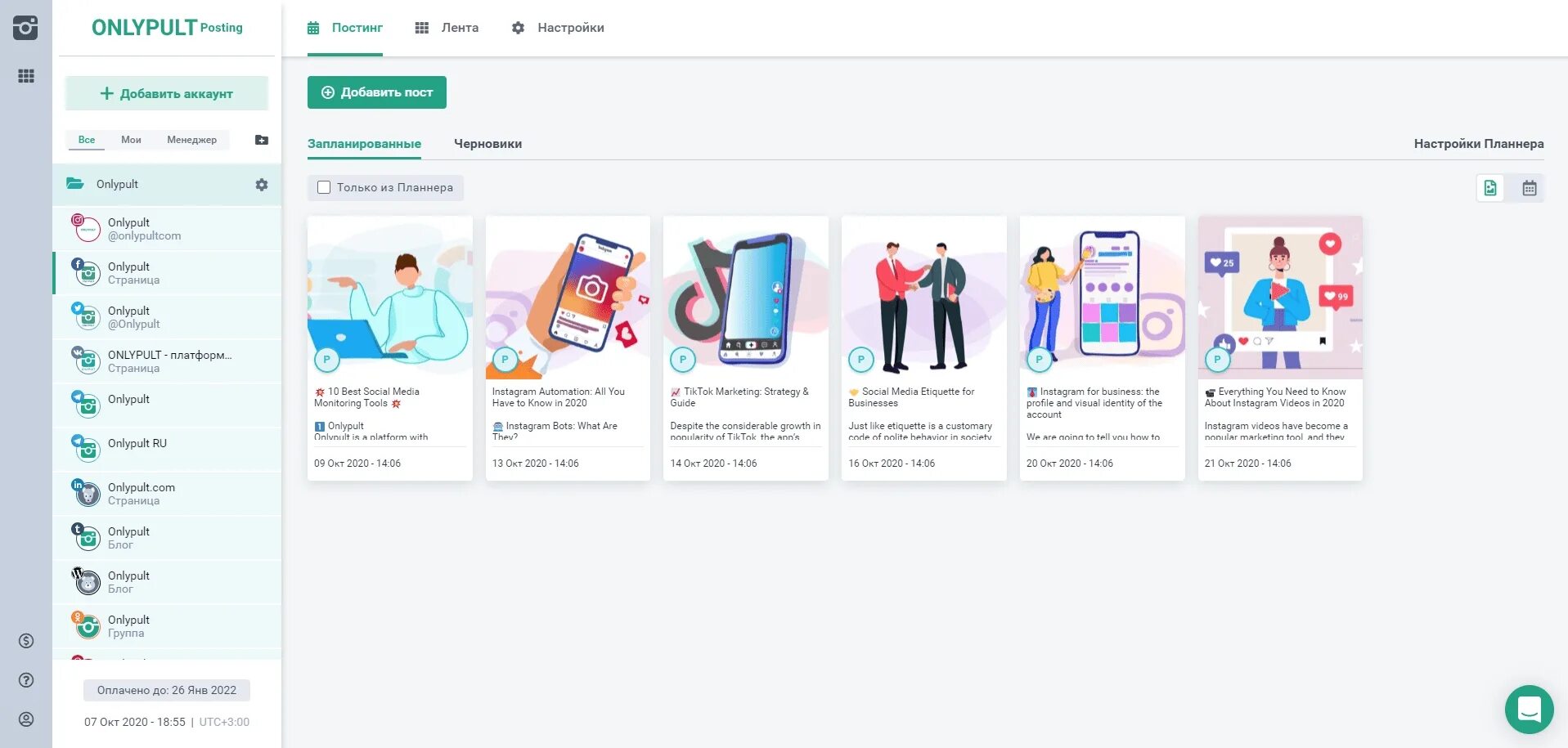Viewport: 1568px width, 748px height.
Task: Click the 07 Окт 2020 - 18:55 timestamp
Action: tap(135, 722)
